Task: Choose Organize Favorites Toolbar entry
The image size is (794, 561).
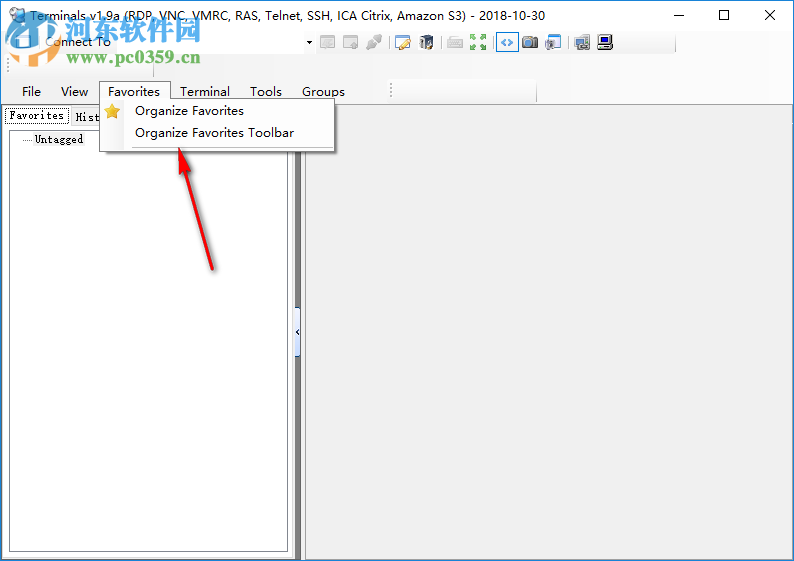Action: coord(218,133)
